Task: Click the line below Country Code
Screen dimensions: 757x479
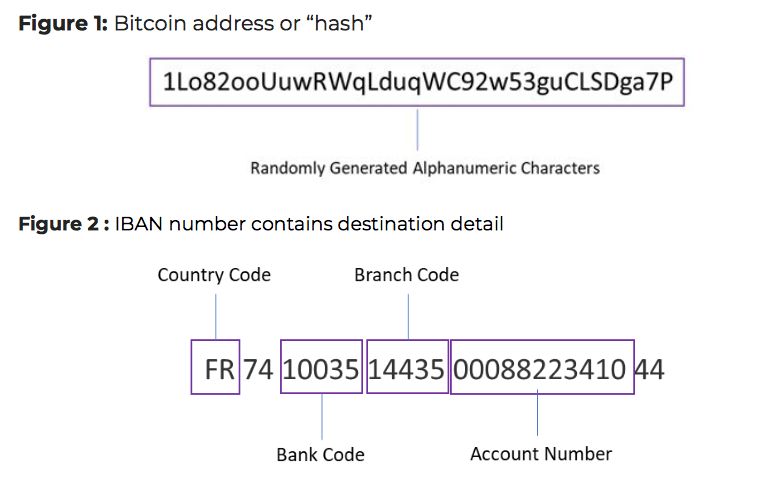Action: [216, 316]
